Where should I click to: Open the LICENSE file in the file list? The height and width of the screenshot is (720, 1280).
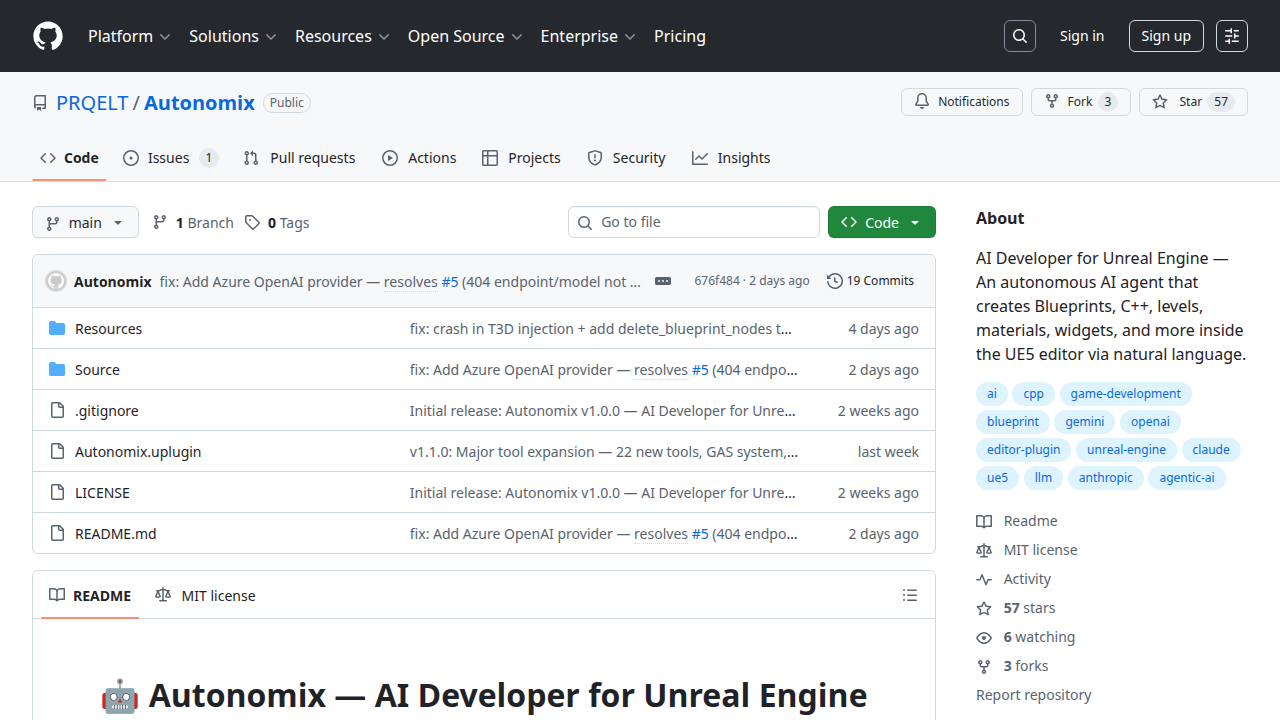(x=102, y=493)
